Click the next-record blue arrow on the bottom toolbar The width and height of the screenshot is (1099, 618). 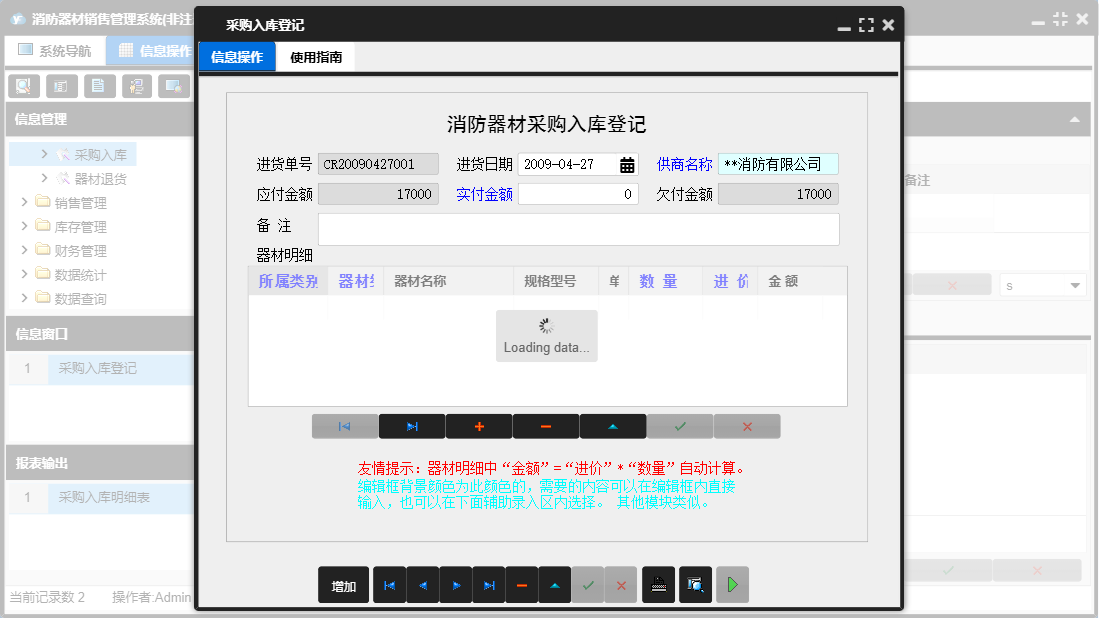[x=456, y=585]
